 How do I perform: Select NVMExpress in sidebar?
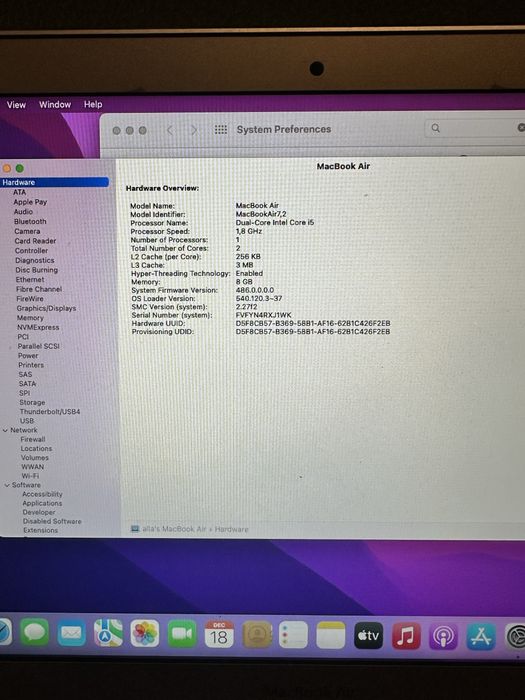click(38, 327)
